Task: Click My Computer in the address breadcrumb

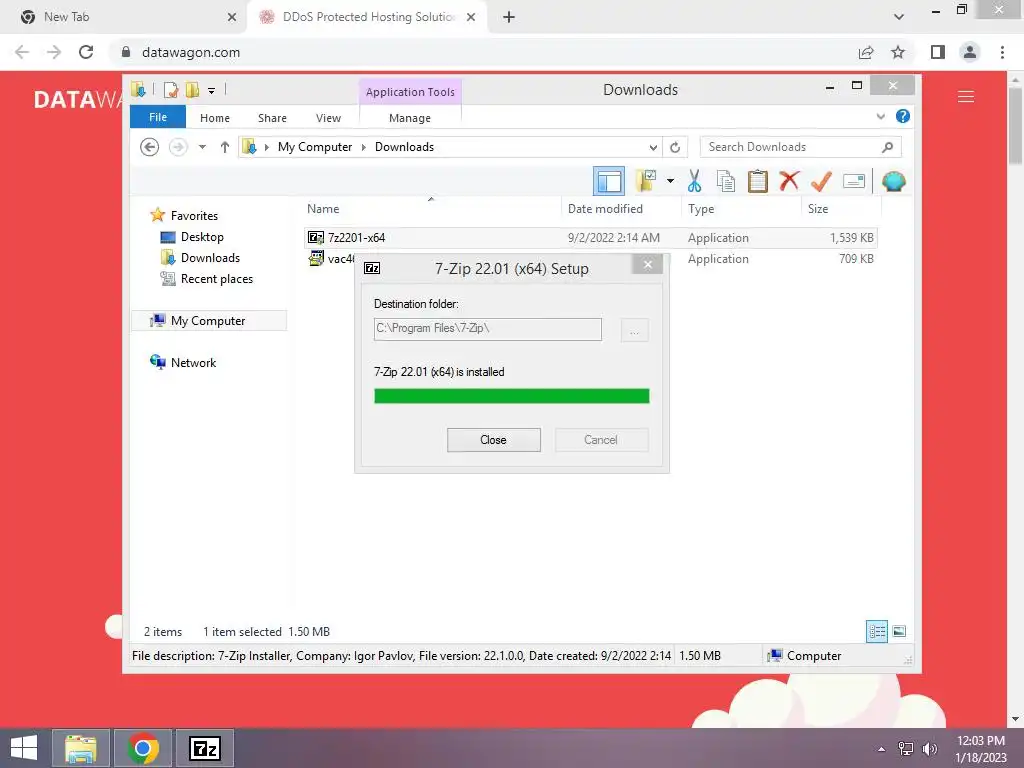Action: (x=315, y=147)
